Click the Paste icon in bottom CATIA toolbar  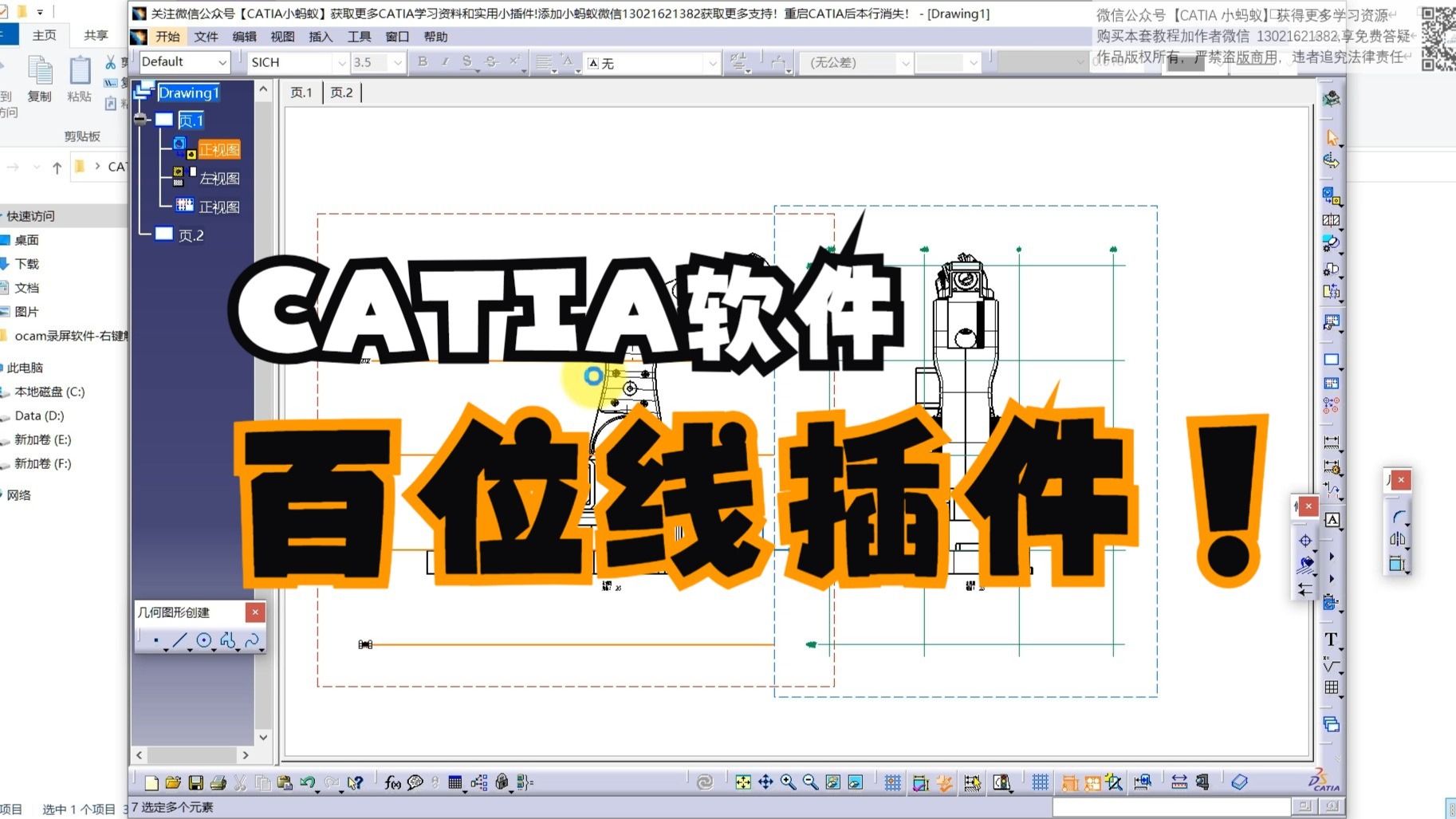tap(285, 782)
